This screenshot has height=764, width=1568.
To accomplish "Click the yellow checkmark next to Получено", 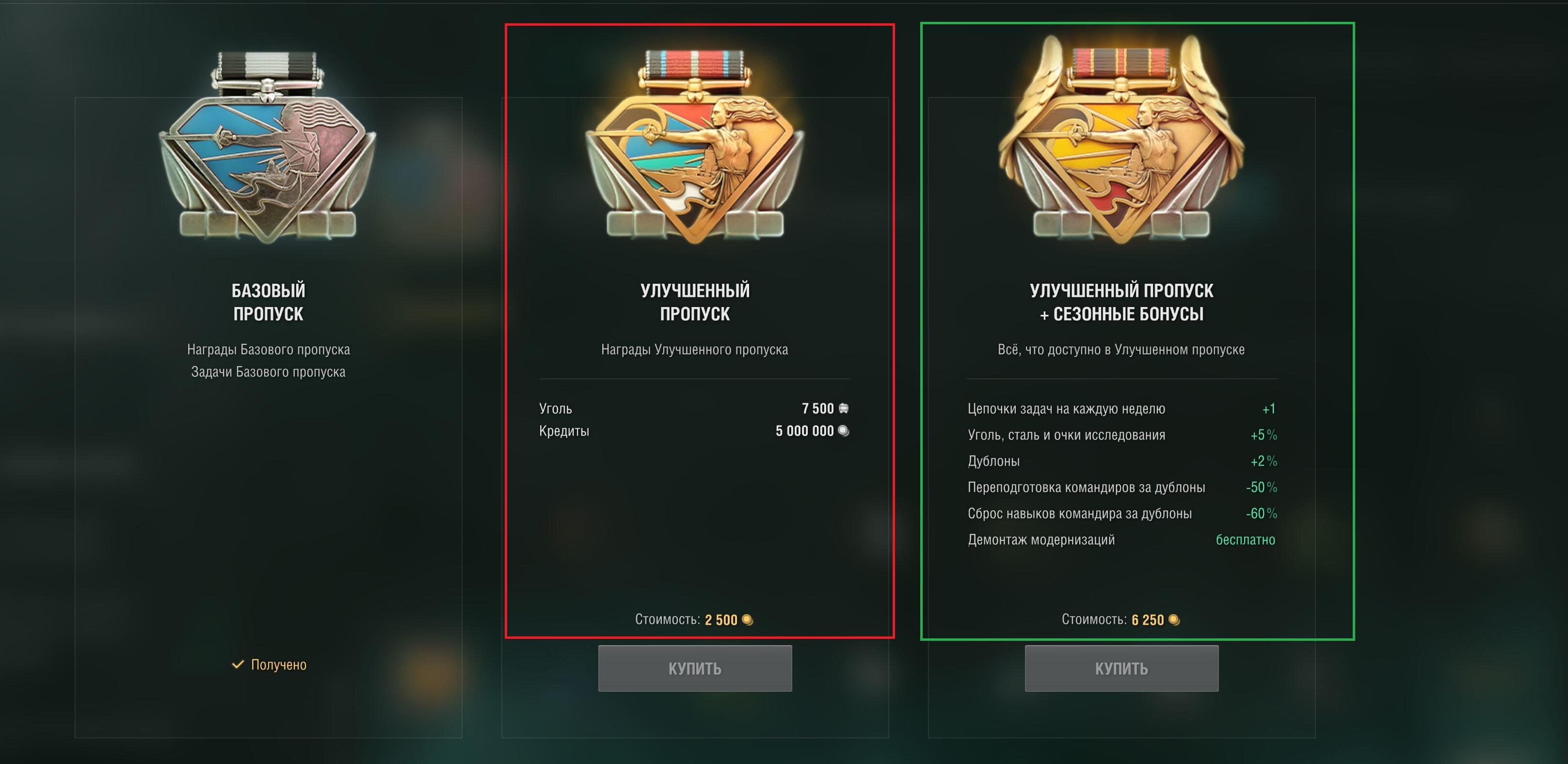I will [x=238, y=664].
